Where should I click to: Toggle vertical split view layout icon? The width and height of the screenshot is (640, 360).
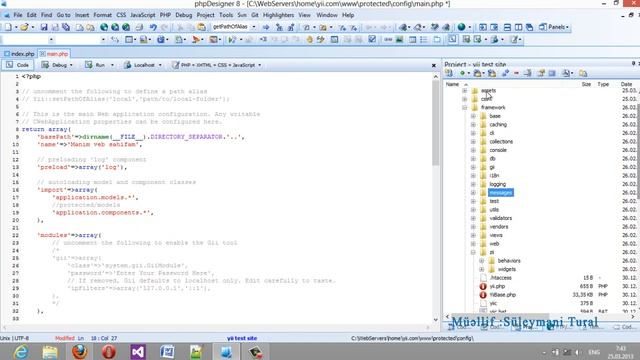[x=518, y=27]
